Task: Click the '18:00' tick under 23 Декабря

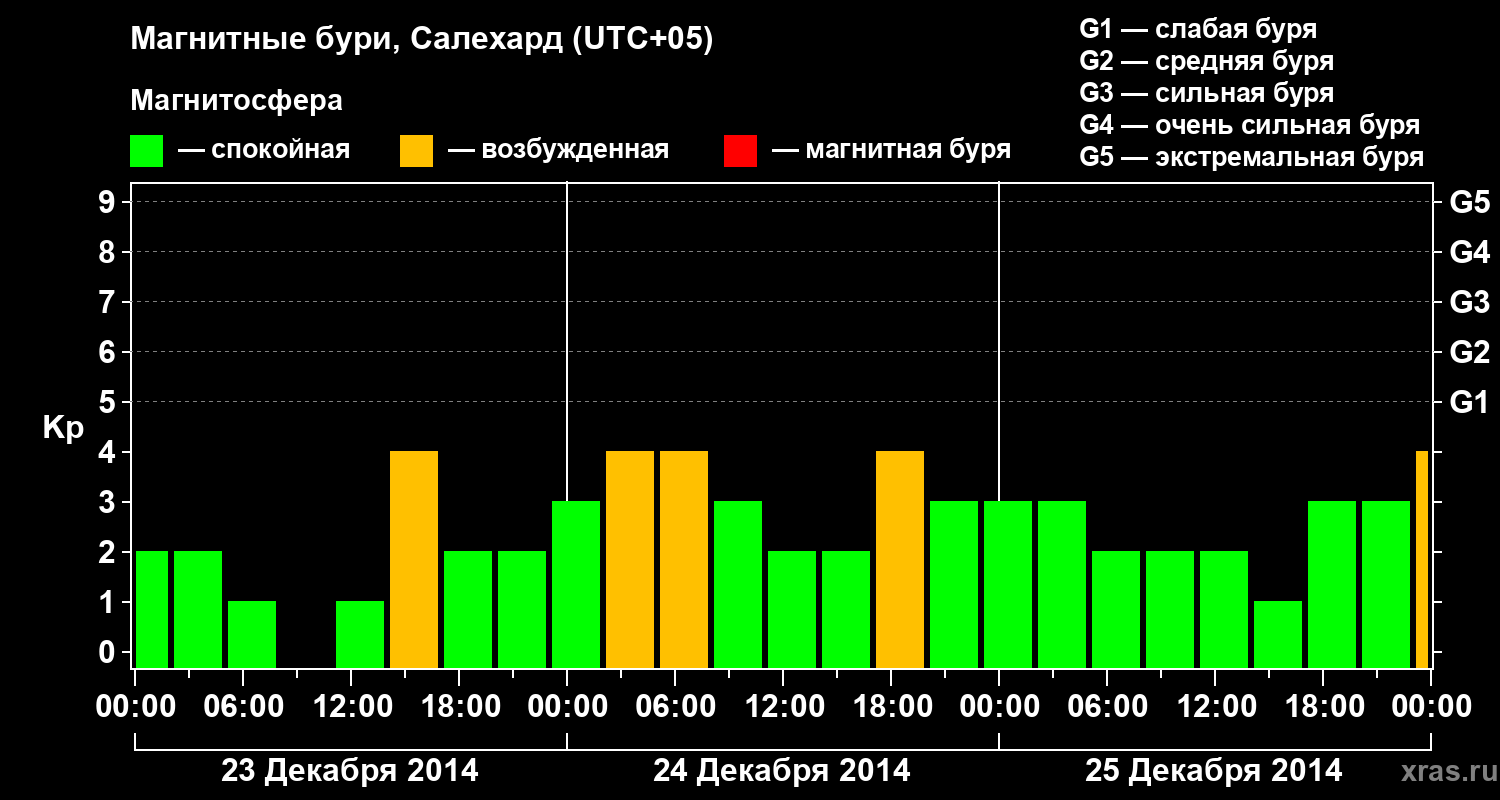Action: tap(459, 707)
